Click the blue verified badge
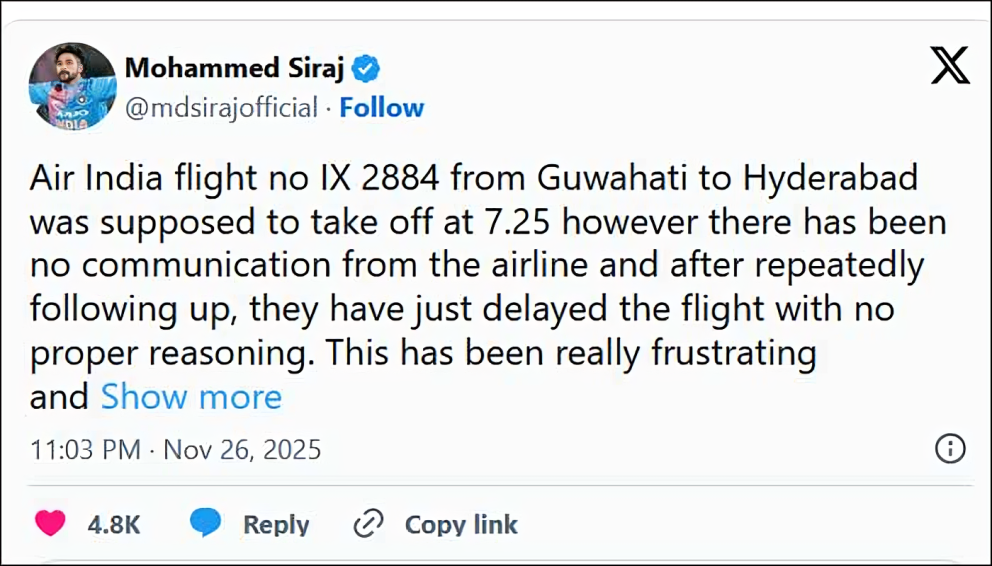Image resolution: width=992 pixels, height=566 pixels. click(x=367, y=69)
